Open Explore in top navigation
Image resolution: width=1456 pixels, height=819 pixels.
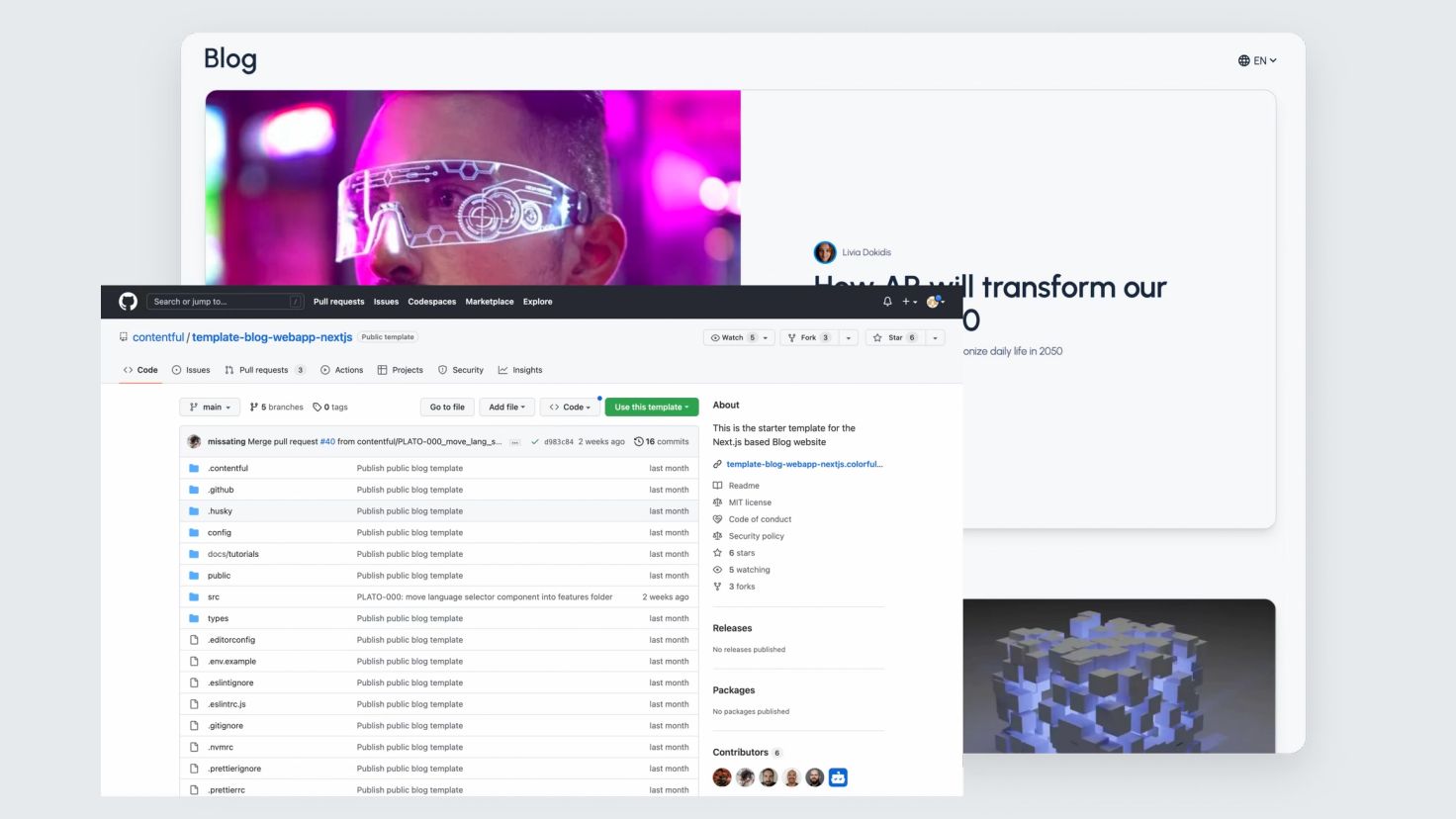[x=538, y=302]
